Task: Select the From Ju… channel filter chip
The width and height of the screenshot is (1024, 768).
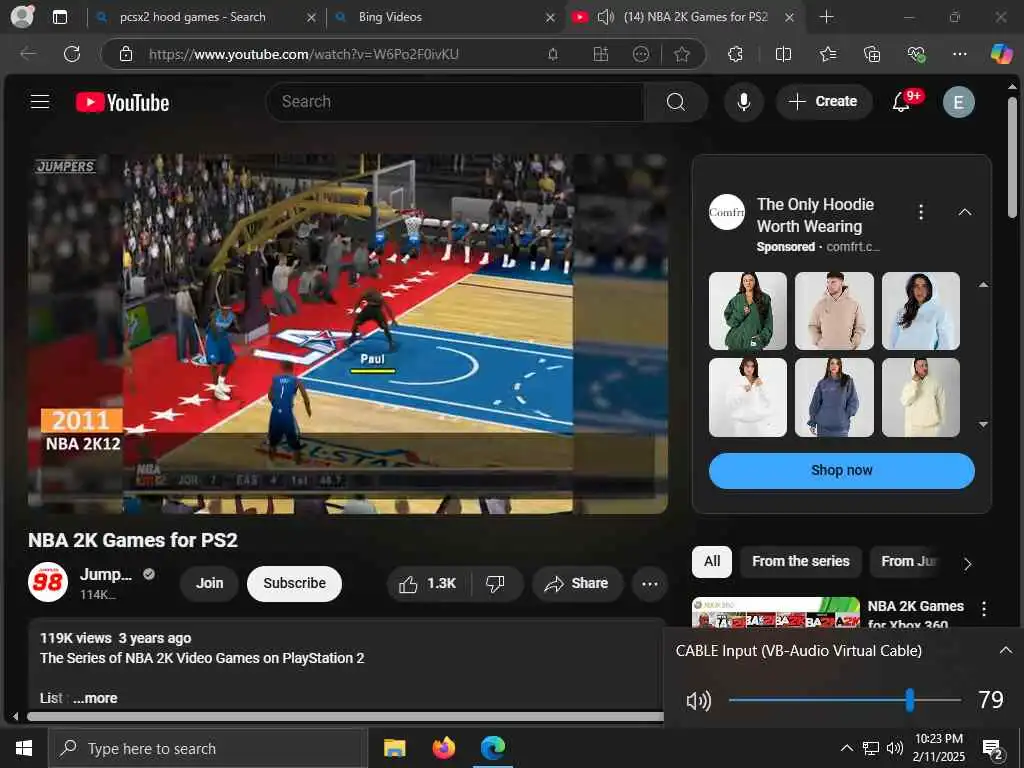Action: (909, 562)
